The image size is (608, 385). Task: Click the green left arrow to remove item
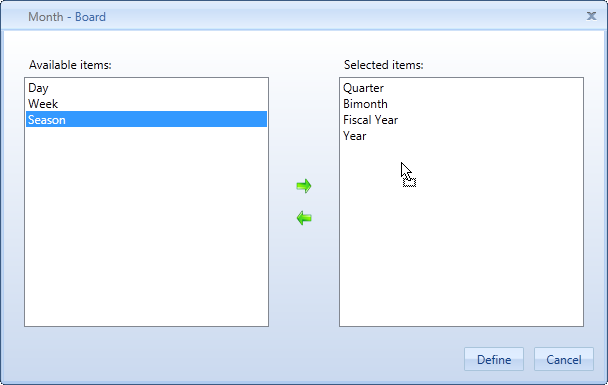tap(304, 218)
